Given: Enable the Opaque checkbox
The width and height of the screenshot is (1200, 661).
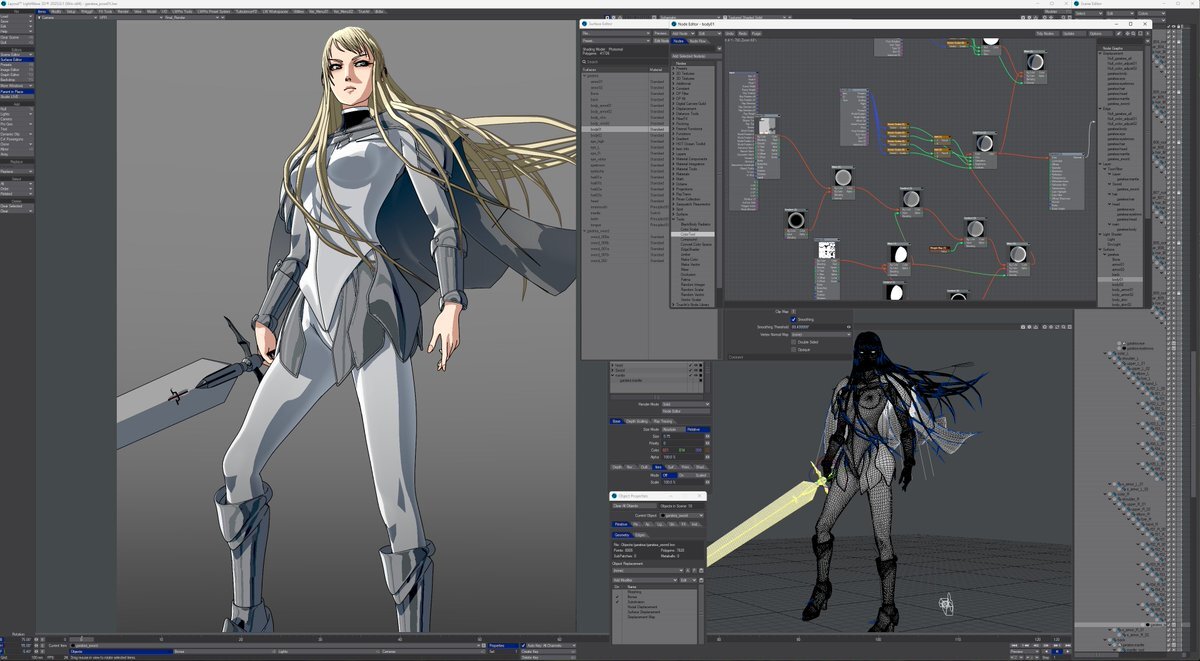Looking at the screenshot, I should (x=793, y=349).
